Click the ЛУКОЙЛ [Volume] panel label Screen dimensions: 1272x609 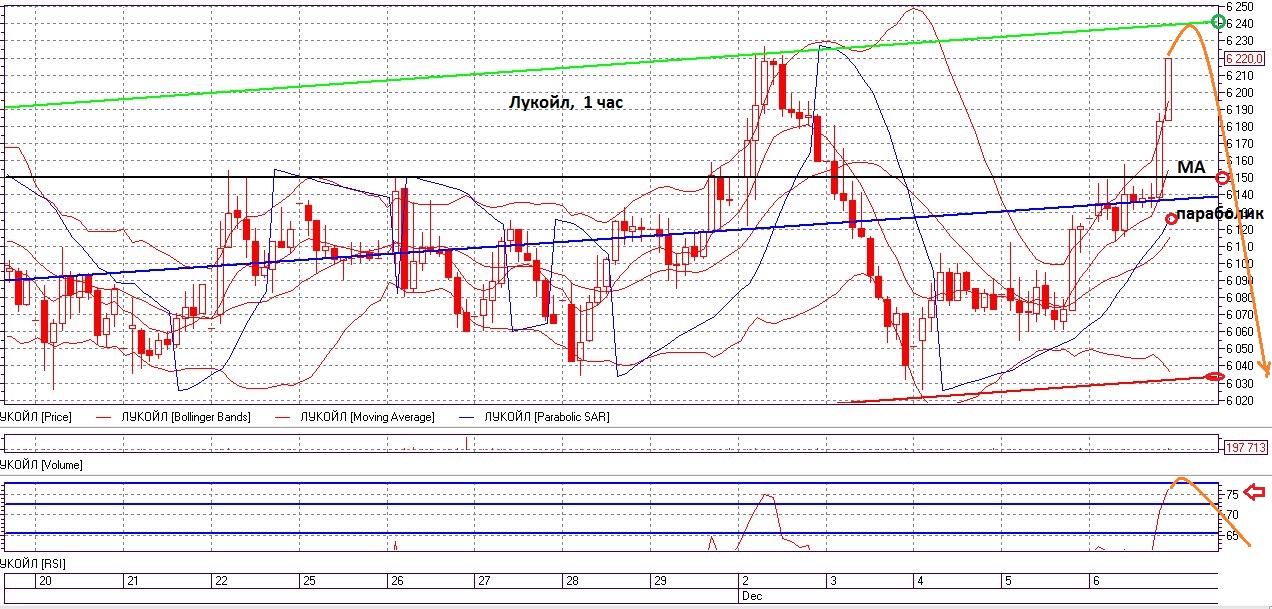[41, 465]
